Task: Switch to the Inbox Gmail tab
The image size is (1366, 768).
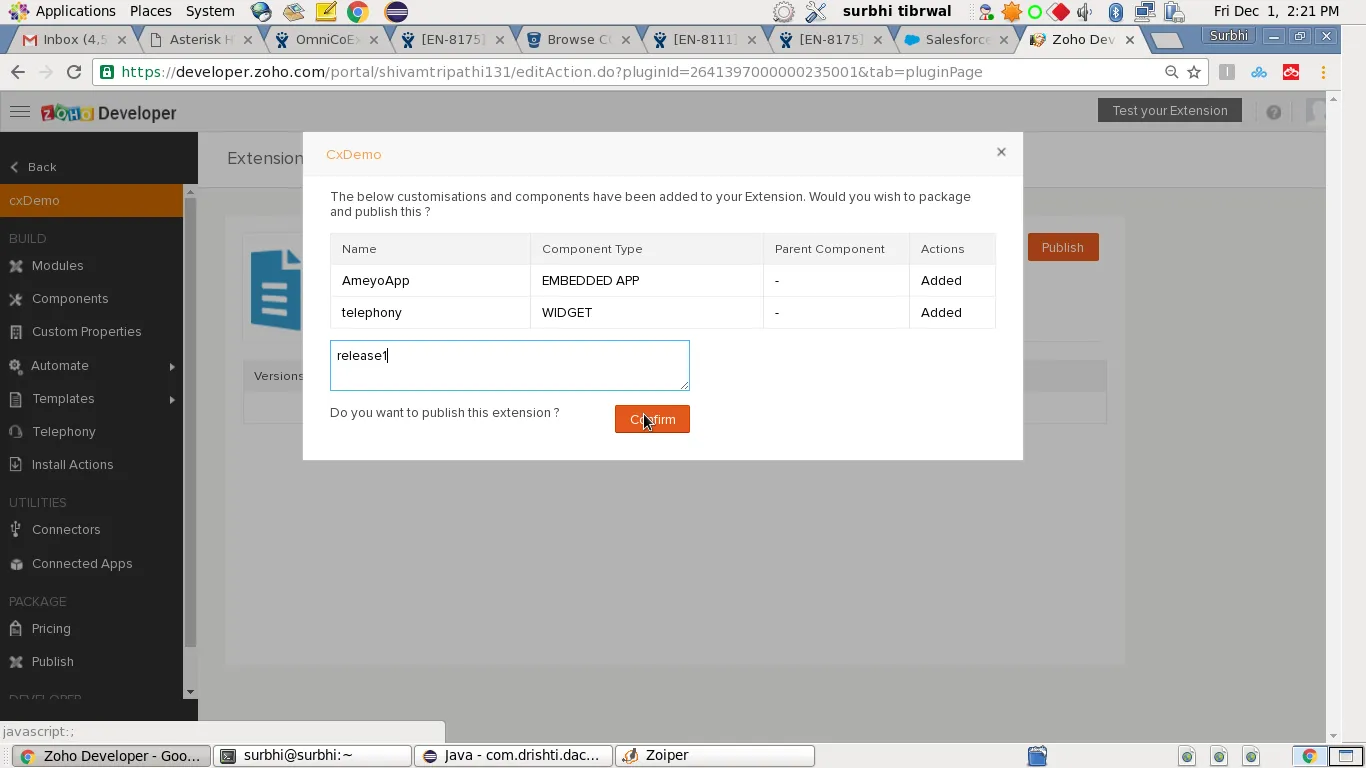Action: tap(74, 40)
